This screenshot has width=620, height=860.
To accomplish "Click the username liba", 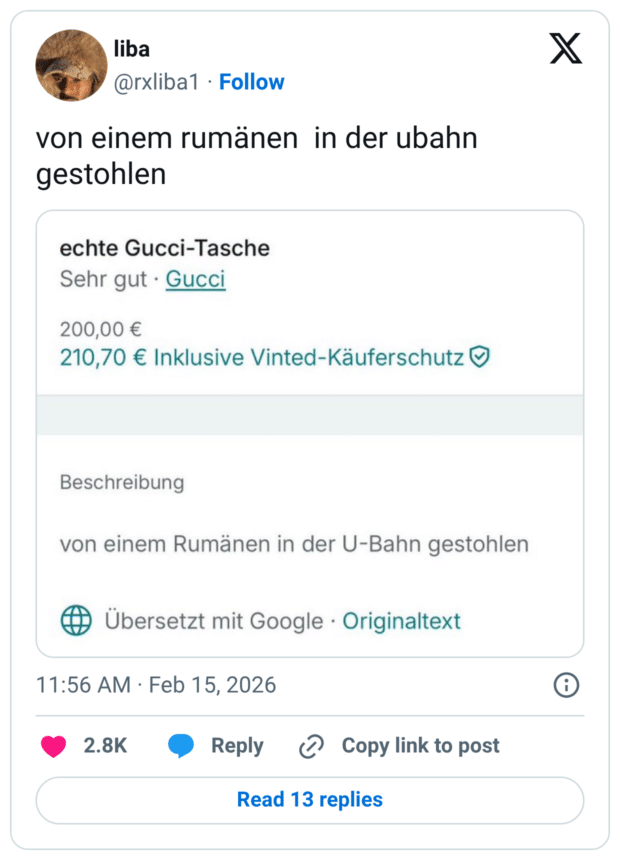I will tap(131, 48).
